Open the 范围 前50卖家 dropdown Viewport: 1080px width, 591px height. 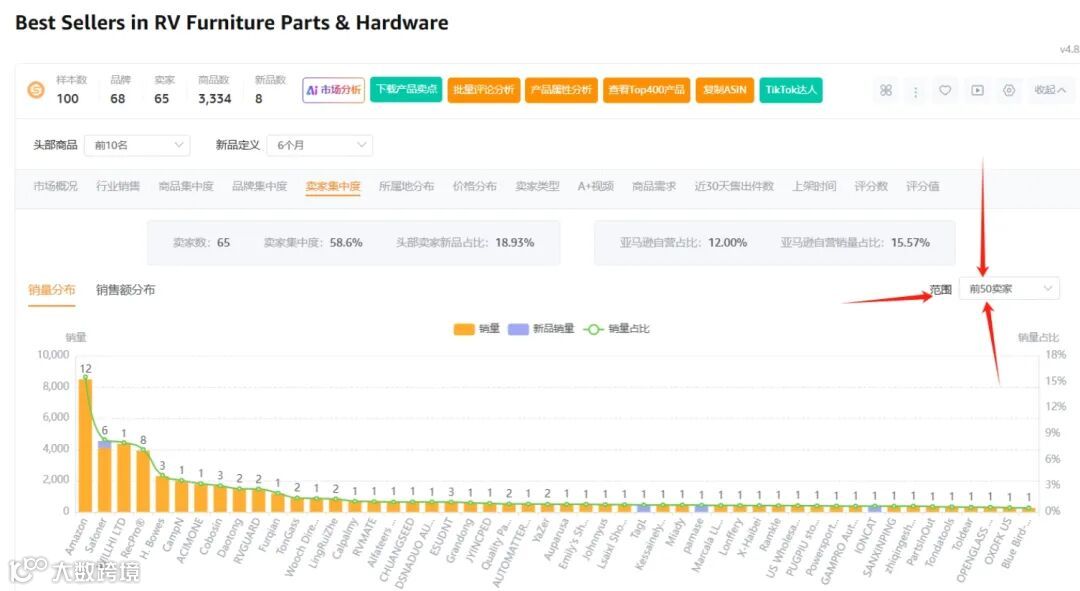pos(1009,289)
